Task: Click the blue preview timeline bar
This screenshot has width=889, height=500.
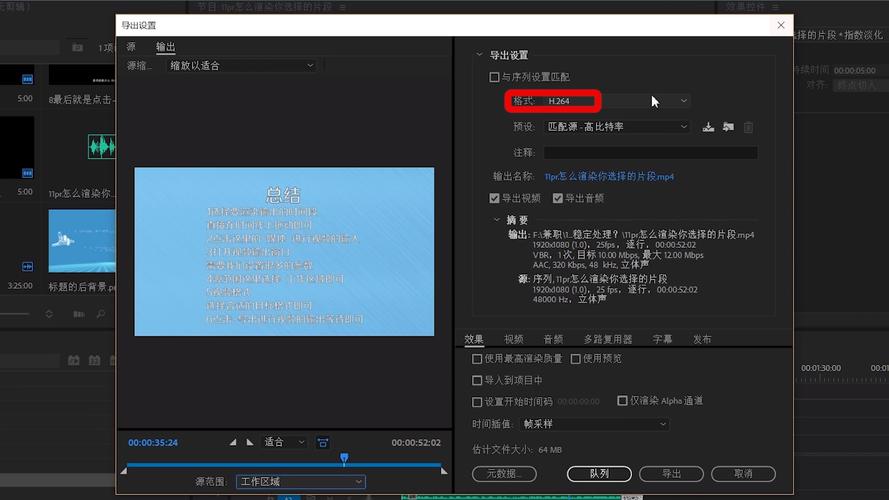Action: [x=283, y=465]
